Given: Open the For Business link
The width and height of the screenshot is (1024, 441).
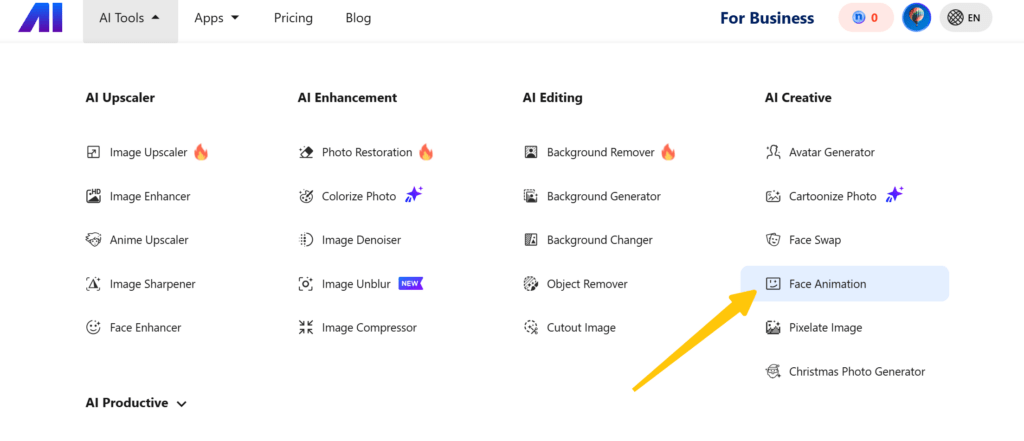Looking at the screenshot, I should point(767,18).
